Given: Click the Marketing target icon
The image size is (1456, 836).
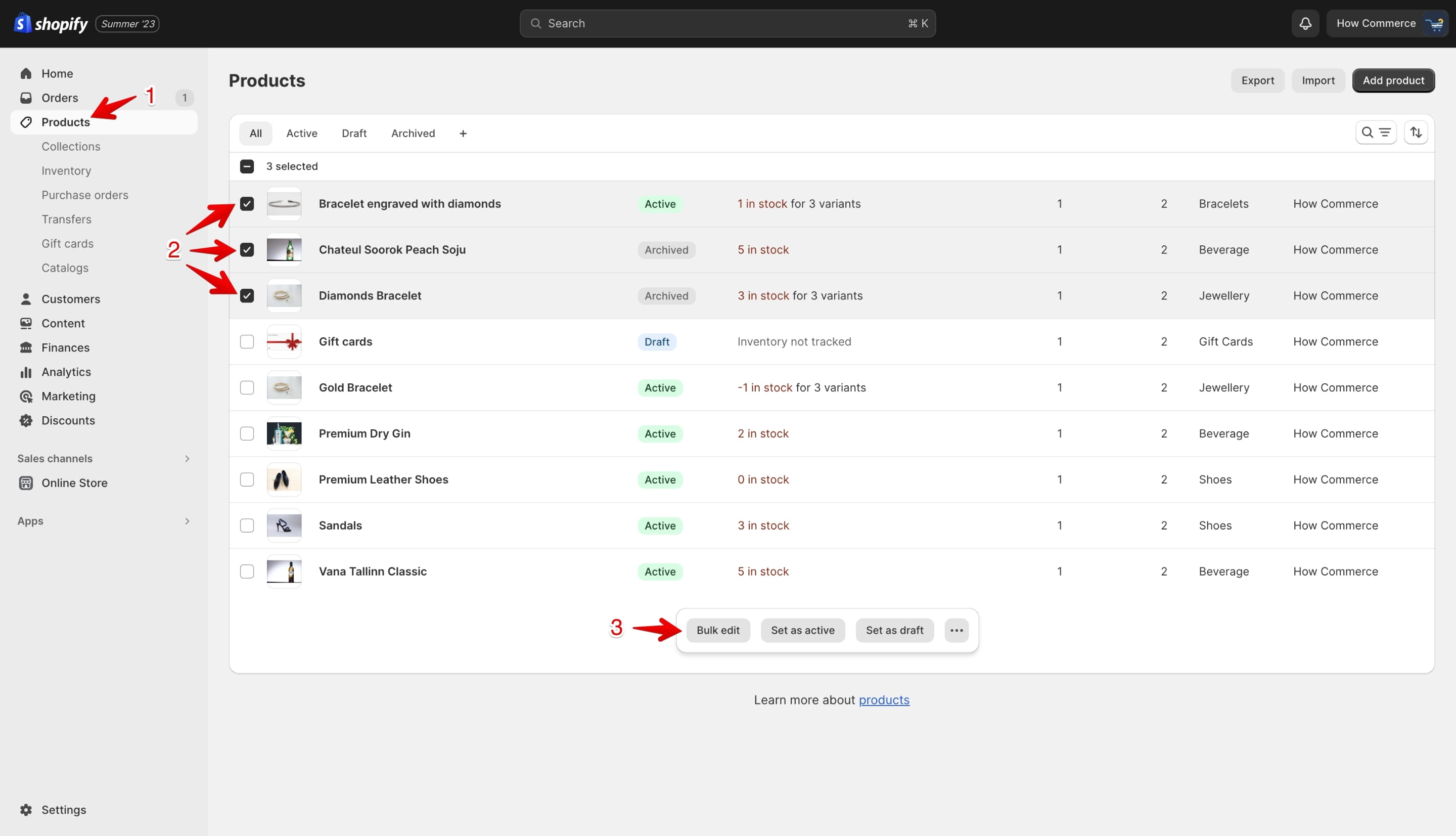Looking at the screenshot, I should click(26, 396).
